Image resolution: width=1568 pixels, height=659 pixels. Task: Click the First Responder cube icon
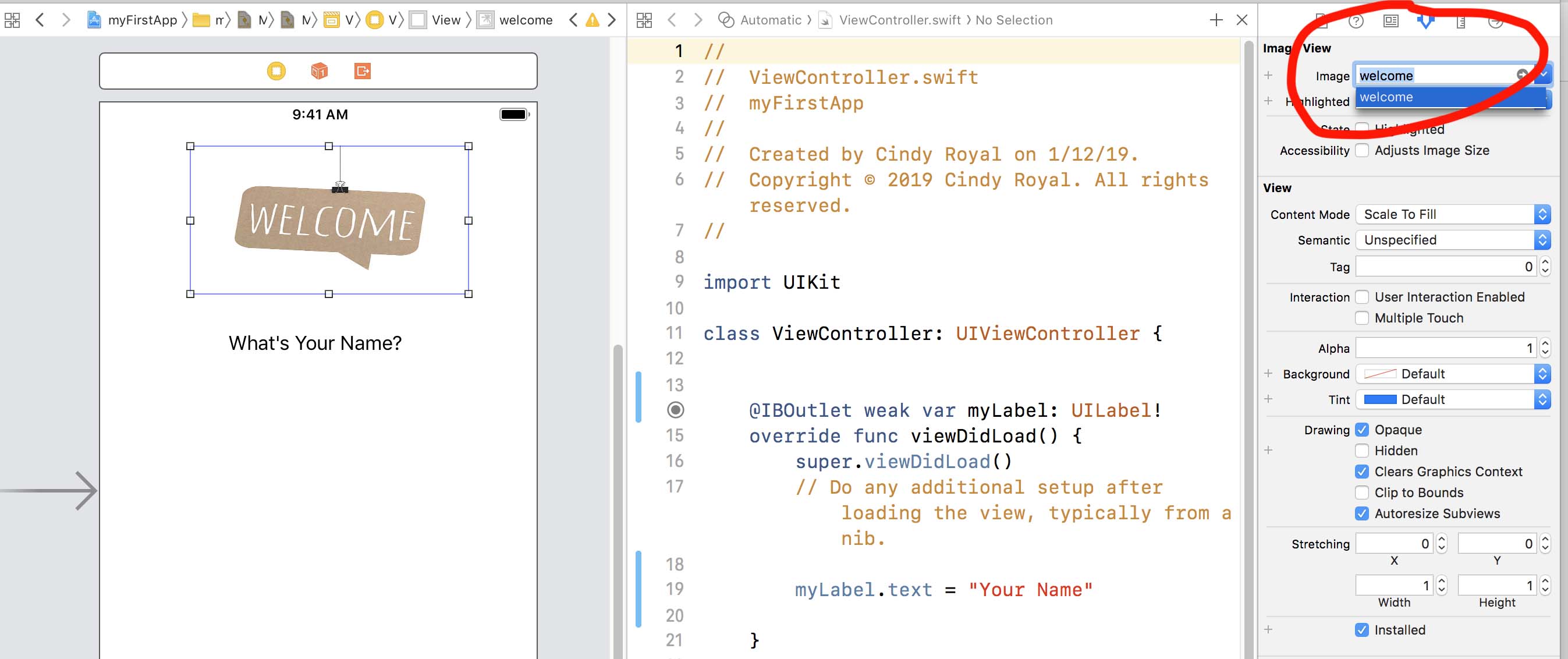(x=319, y=71)
